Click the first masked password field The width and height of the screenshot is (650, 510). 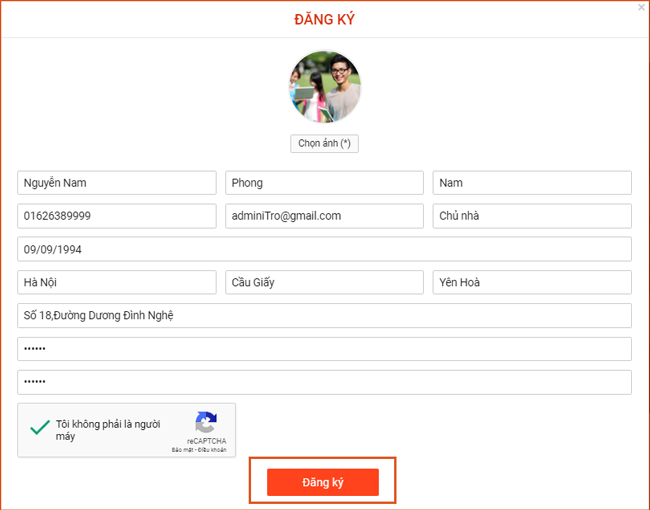click(324, 349)
